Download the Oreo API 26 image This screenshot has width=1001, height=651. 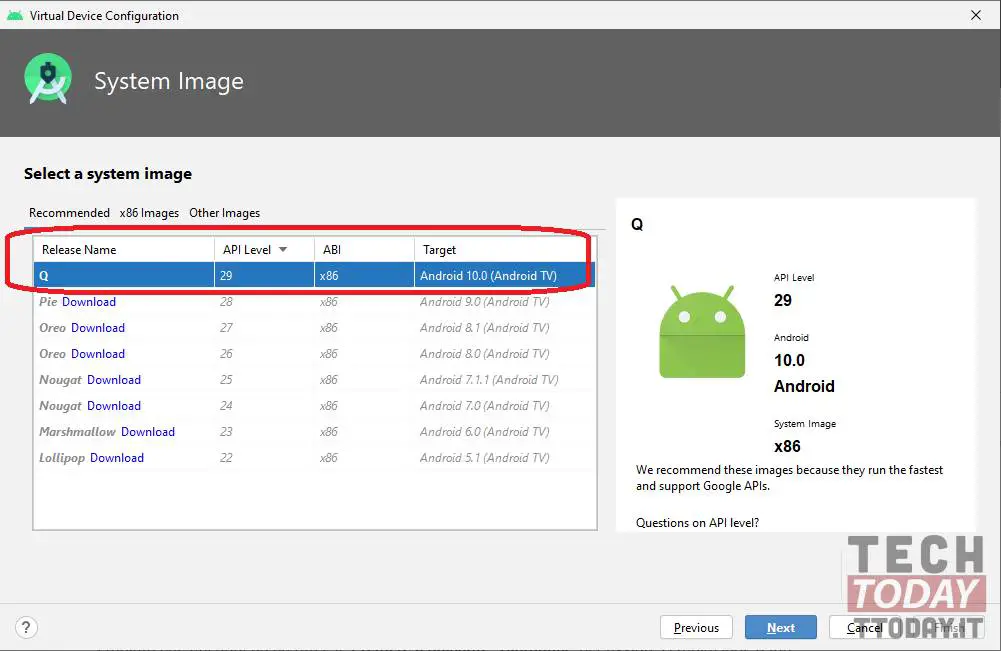(98, 354)
